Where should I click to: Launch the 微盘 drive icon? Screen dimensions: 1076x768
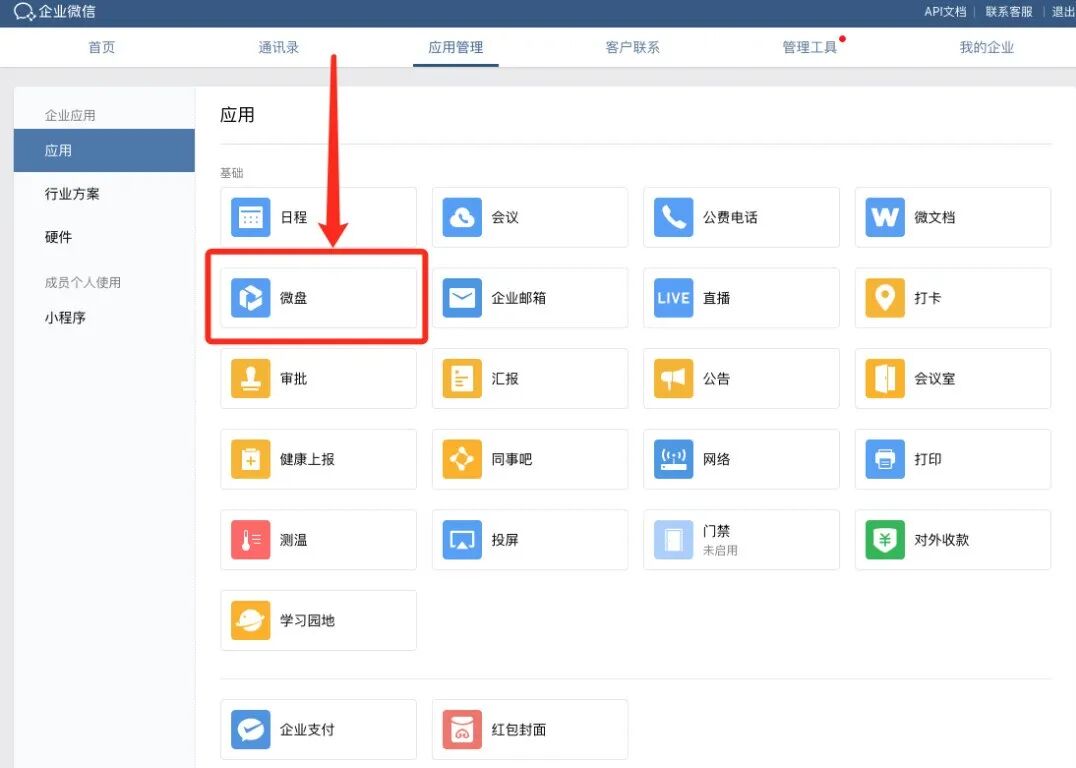[x=250, y=298]
